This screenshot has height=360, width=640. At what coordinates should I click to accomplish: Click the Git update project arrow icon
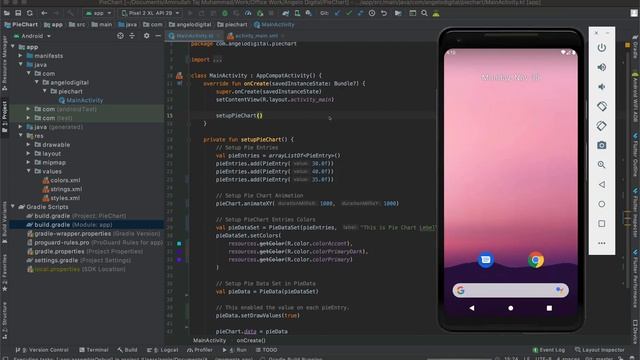click(337, 13)
